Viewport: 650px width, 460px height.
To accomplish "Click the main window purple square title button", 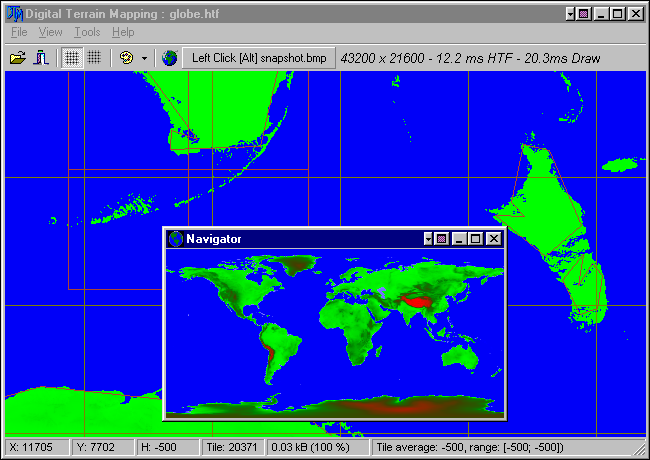I will point(582,14).
